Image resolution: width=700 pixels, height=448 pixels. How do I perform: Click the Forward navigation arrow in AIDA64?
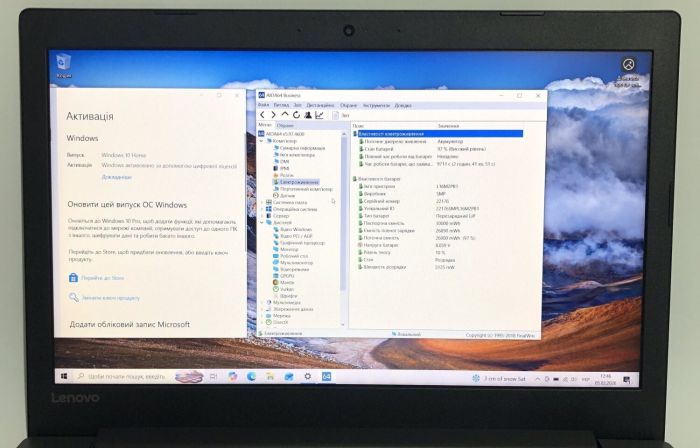[274, 115]
